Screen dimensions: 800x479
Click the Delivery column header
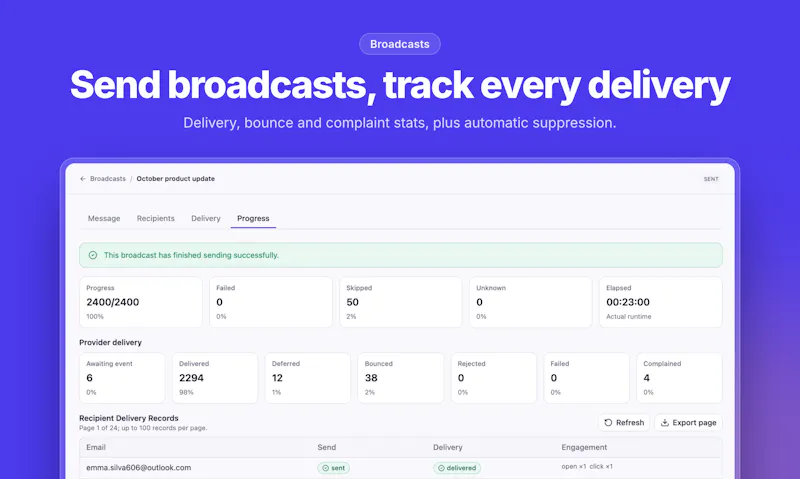click(447, 447)
